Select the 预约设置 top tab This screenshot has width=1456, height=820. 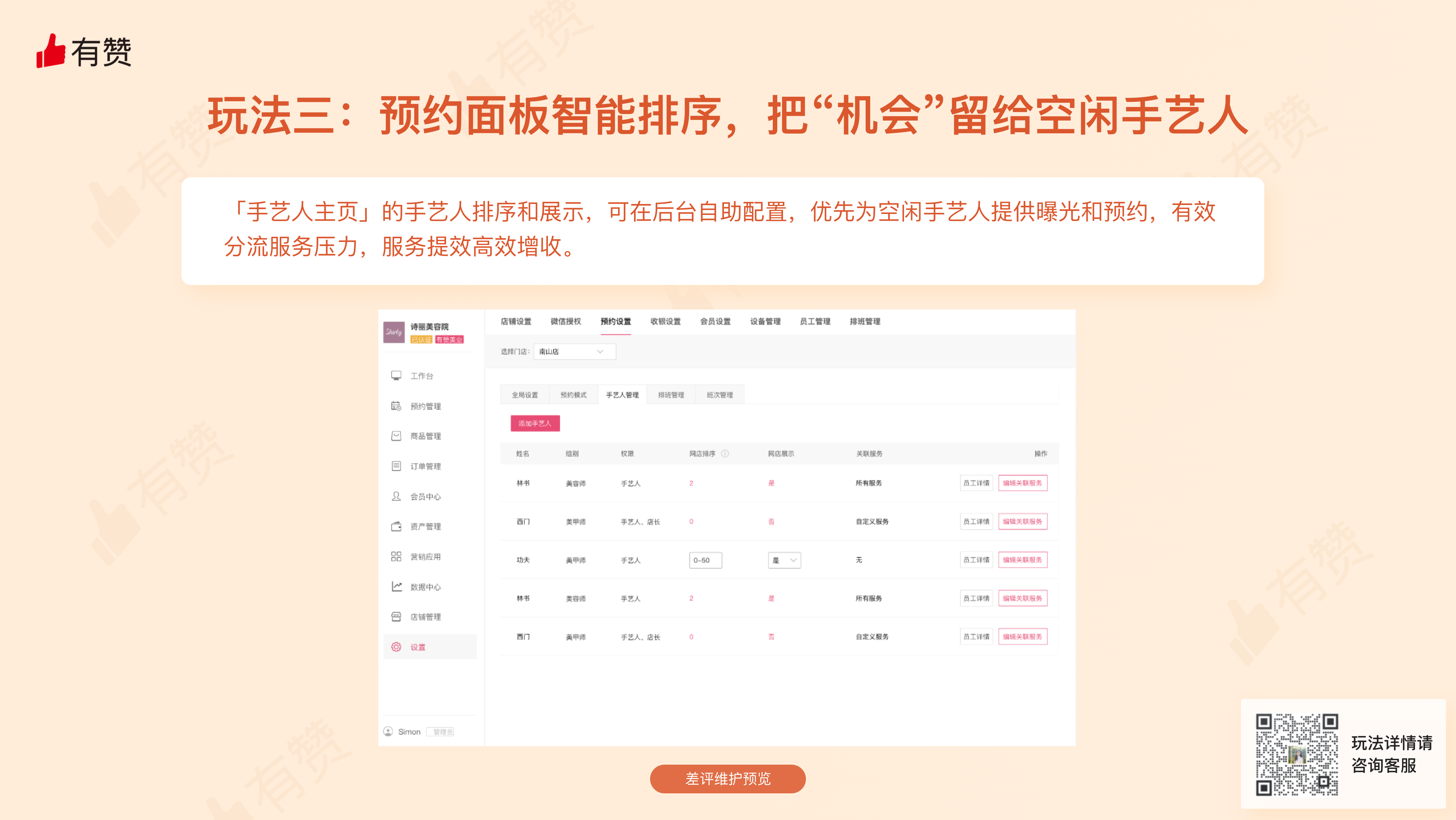(x=616, y=321)
